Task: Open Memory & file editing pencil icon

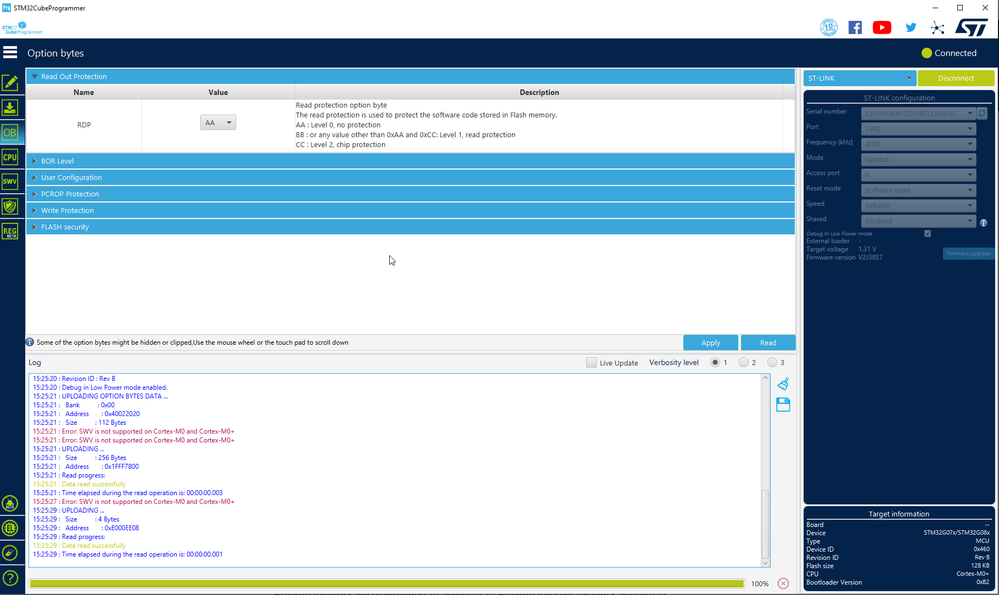Action: coord(10,83)
